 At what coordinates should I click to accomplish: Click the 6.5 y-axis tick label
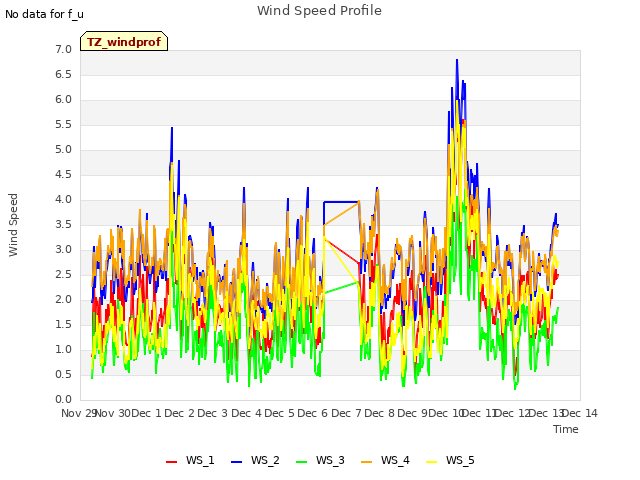coord(63,74)
